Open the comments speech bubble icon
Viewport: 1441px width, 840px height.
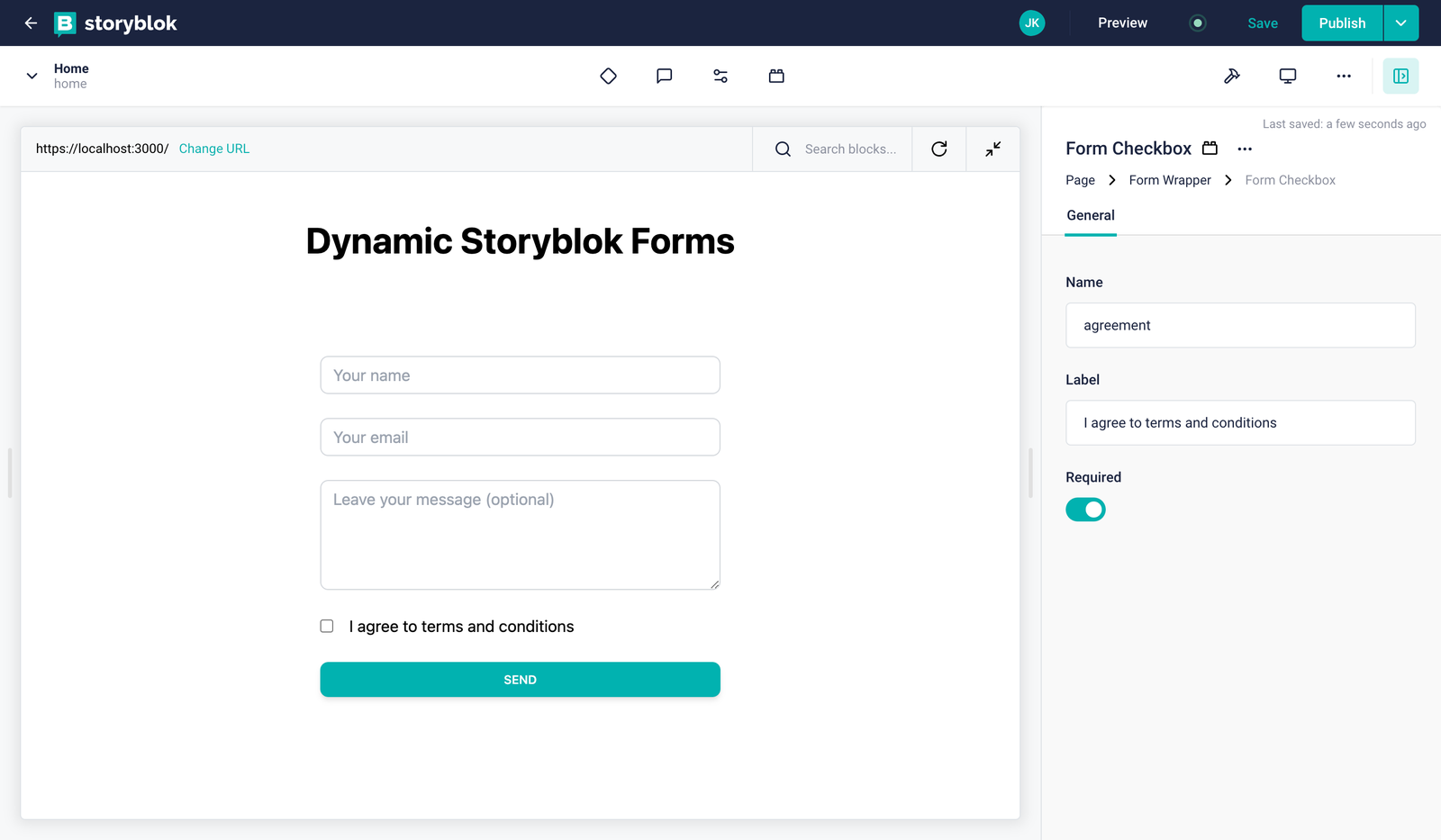(x=665, y=77)
